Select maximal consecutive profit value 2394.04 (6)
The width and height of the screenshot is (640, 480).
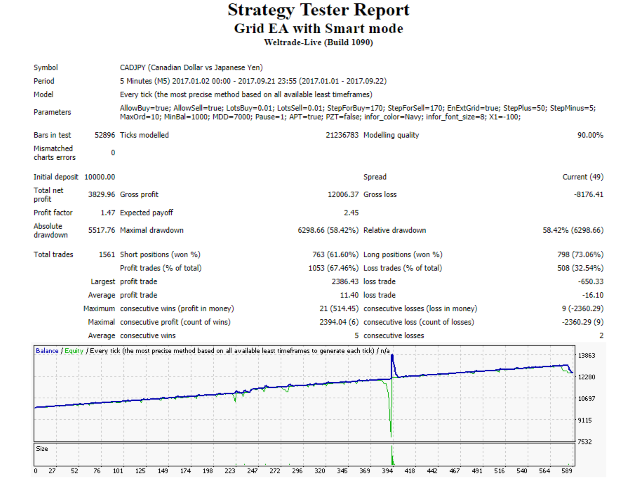[339, 322]
